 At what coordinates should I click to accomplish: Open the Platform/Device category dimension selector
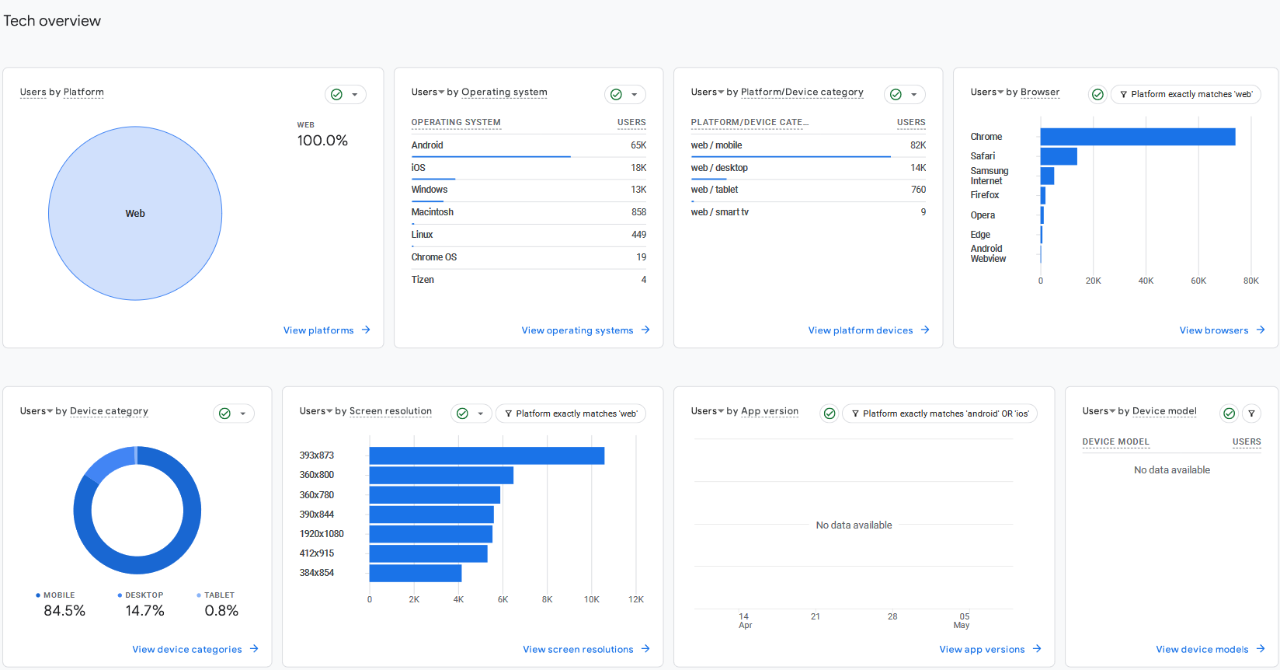[802, 92]
